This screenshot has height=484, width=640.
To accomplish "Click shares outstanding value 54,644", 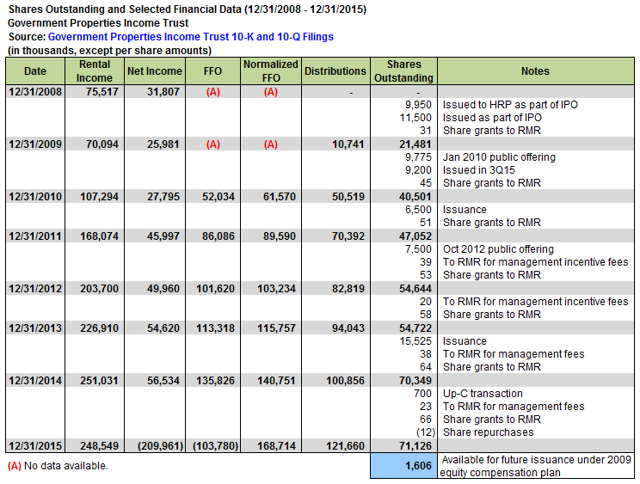I will 415,289.
